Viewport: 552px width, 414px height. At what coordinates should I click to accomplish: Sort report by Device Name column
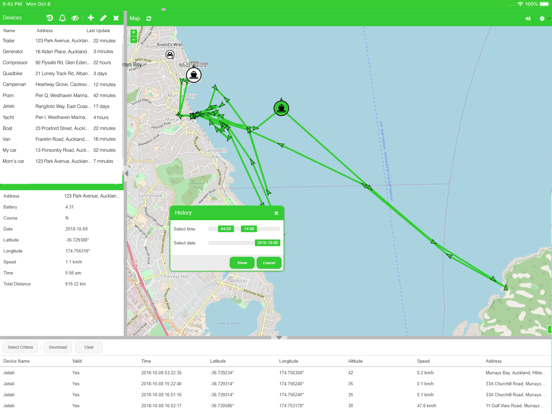coord(17,361)
